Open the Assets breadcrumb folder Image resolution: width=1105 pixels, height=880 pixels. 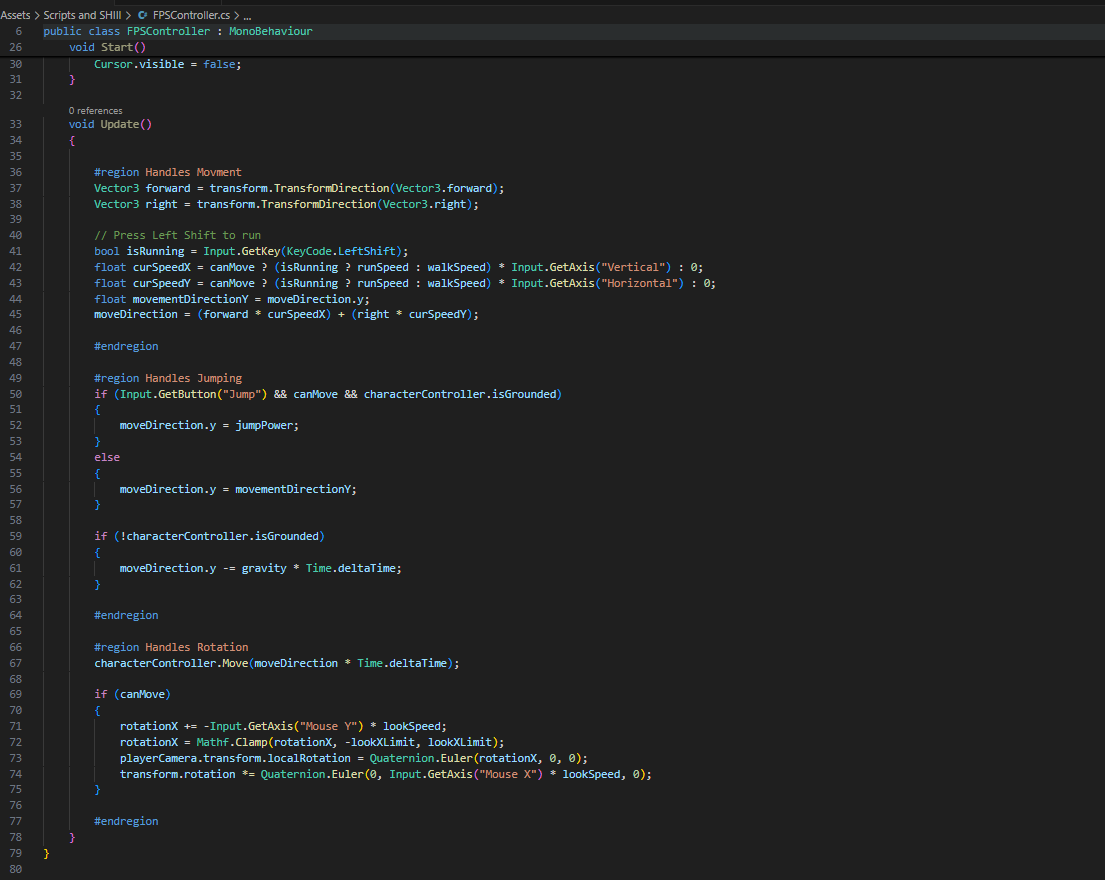[15, 16]
